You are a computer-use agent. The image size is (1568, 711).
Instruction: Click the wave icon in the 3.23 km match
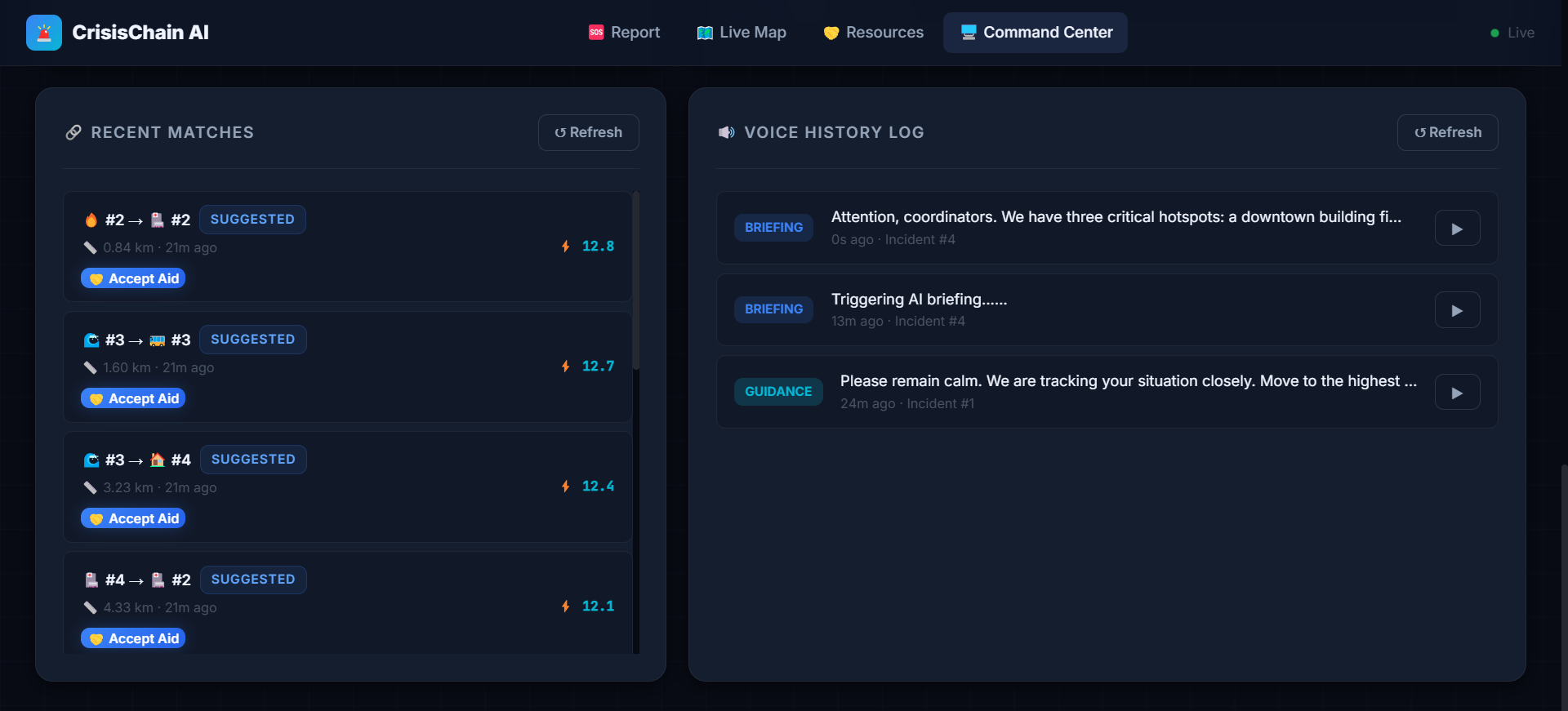pyautogui.click(x=91, y=460)
